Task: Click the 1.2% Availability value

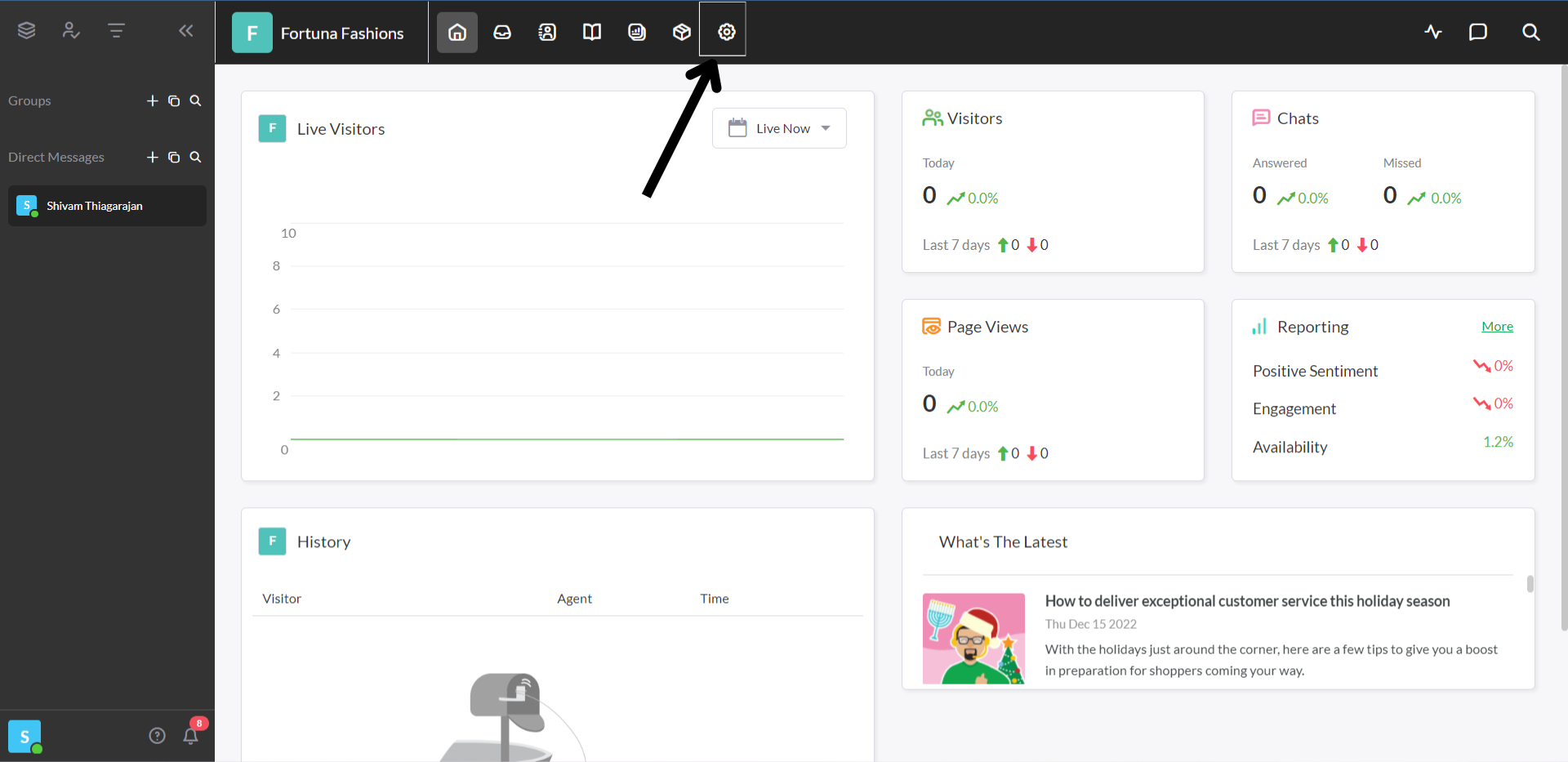Action: [1498, 442]
